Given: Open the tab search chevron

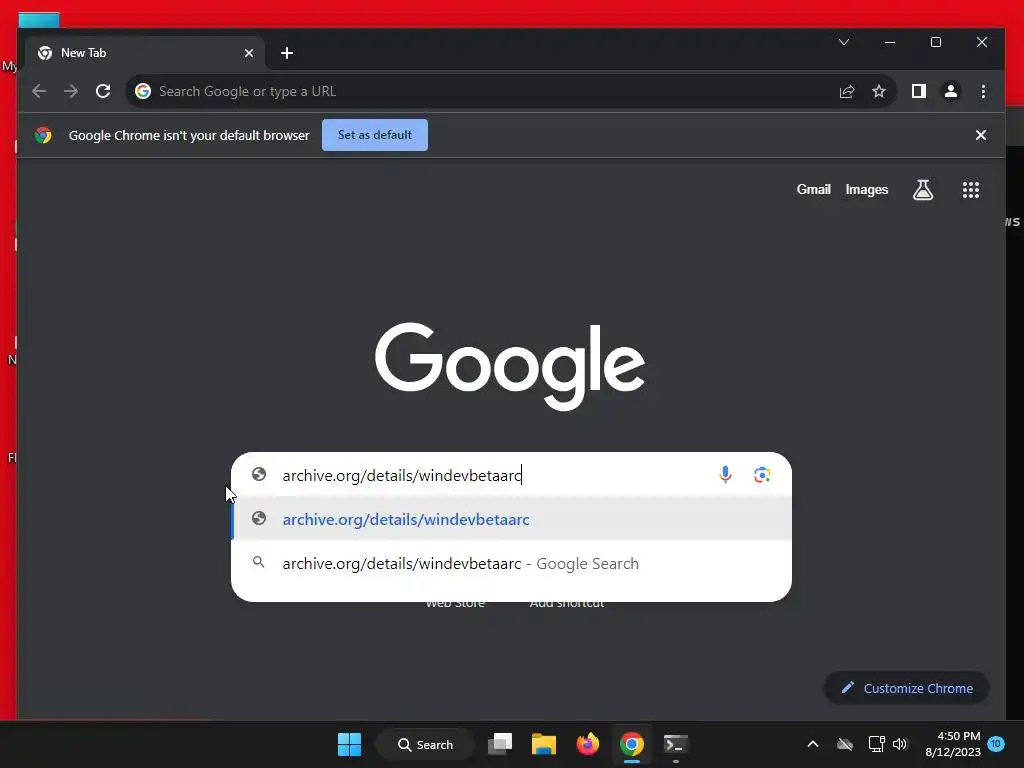Looking at the screenshot, I should (844, 42).
